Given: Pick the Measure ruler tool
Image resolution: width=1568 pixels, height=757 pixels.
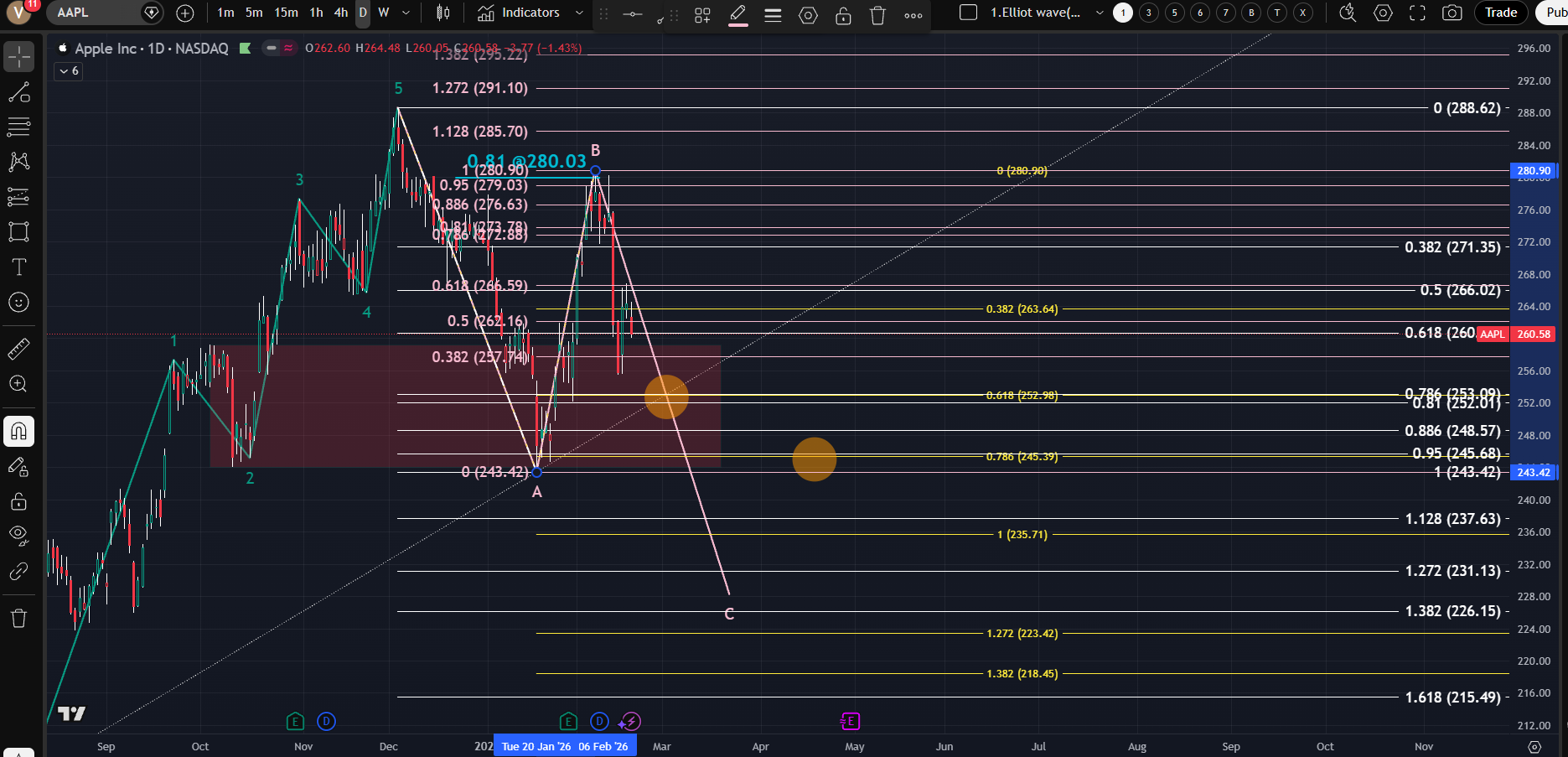Looking at the screenshot, I should click(x=18, y=349).
